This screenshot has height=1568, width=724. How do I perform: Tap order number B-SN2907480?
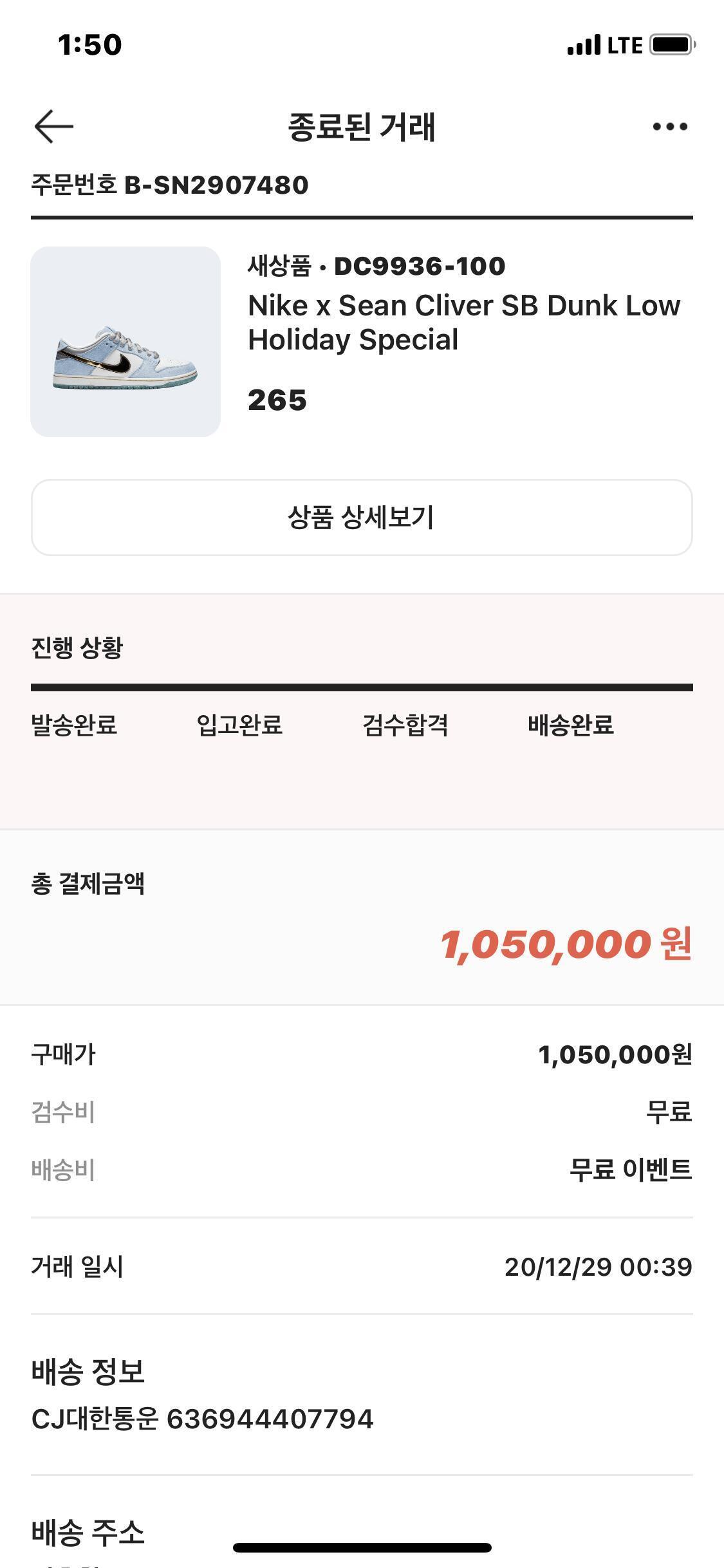216,185
